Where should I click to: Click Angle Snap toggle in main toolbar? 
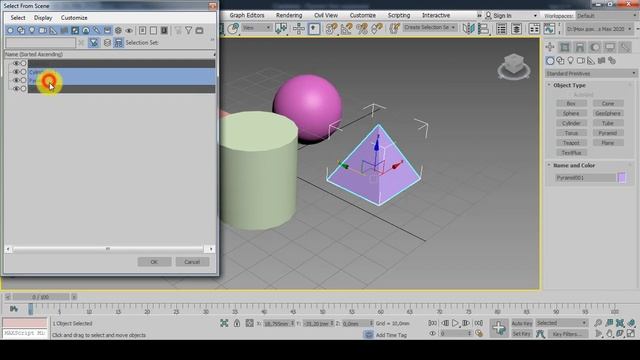[347, 28]
